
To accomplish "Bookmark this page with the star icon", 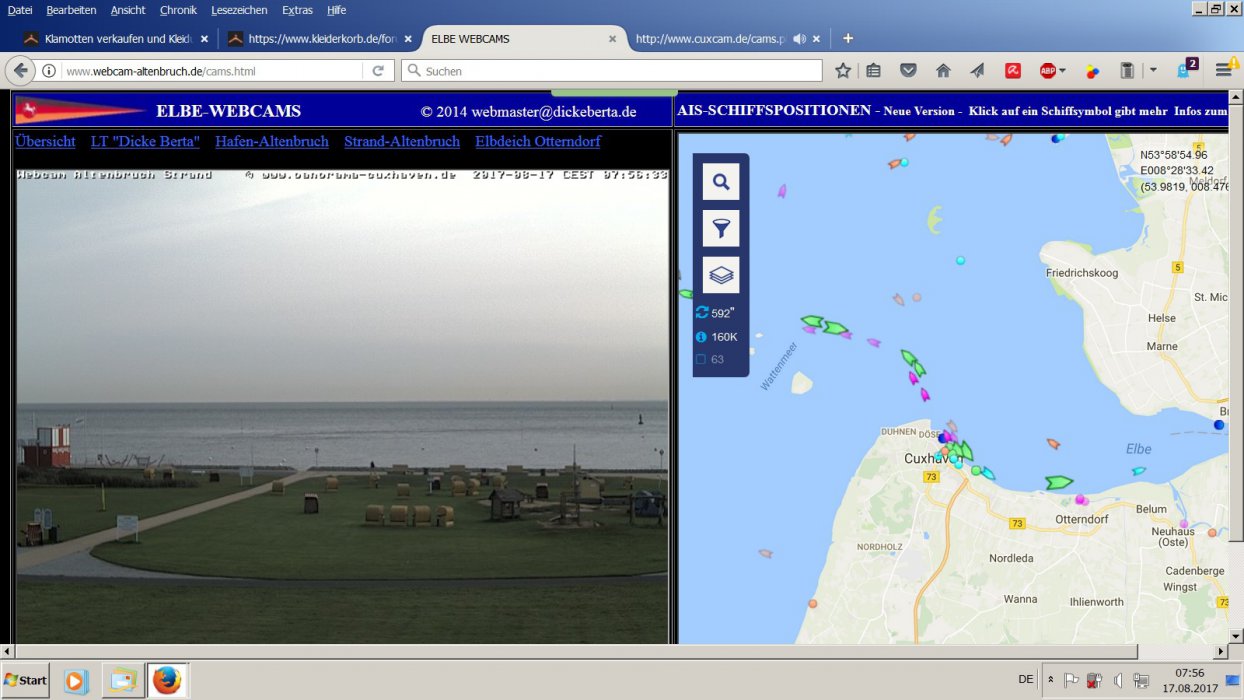I will coord(843,71).
